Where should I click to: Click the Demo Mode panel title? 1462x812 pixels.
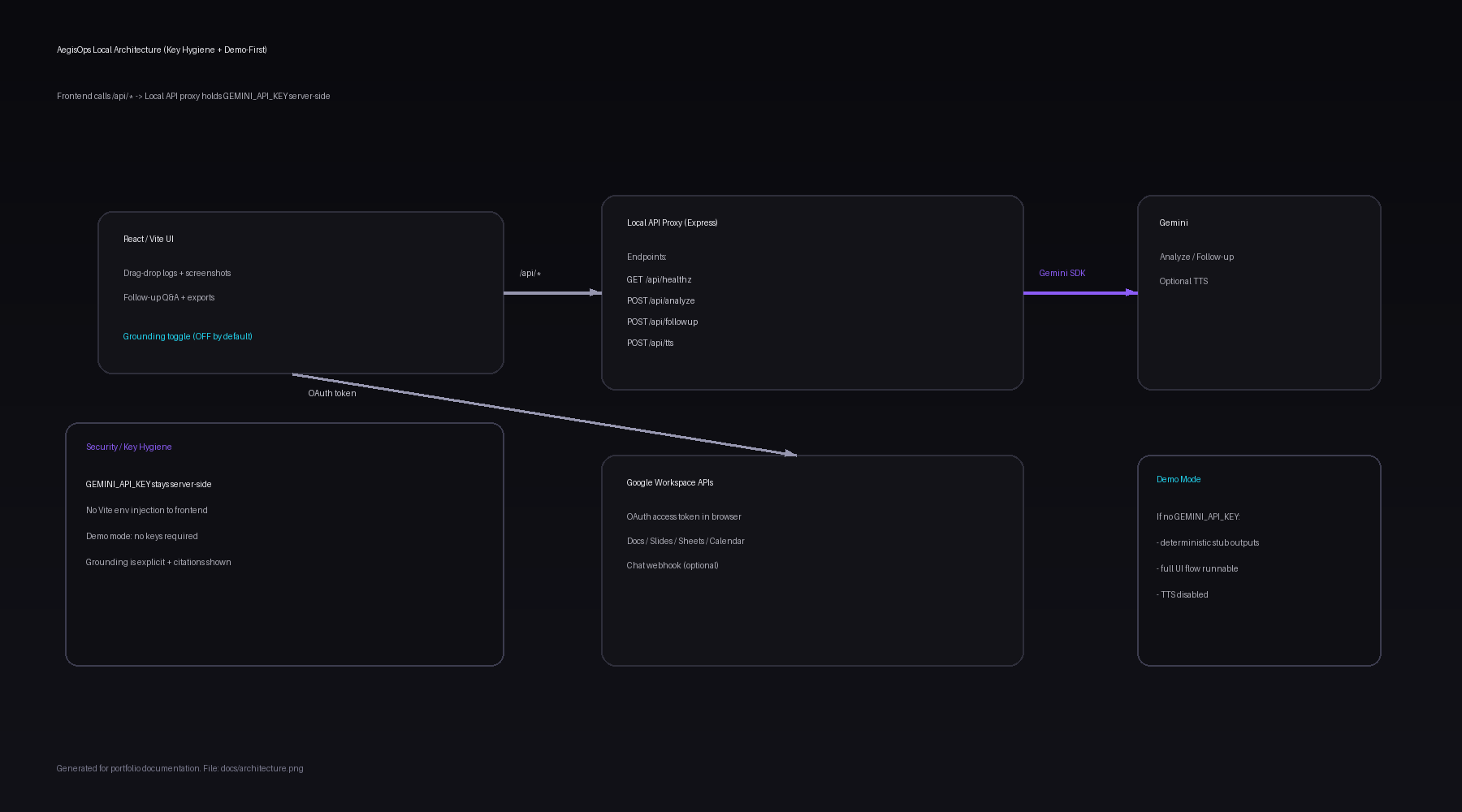(x=1179, y=478)
